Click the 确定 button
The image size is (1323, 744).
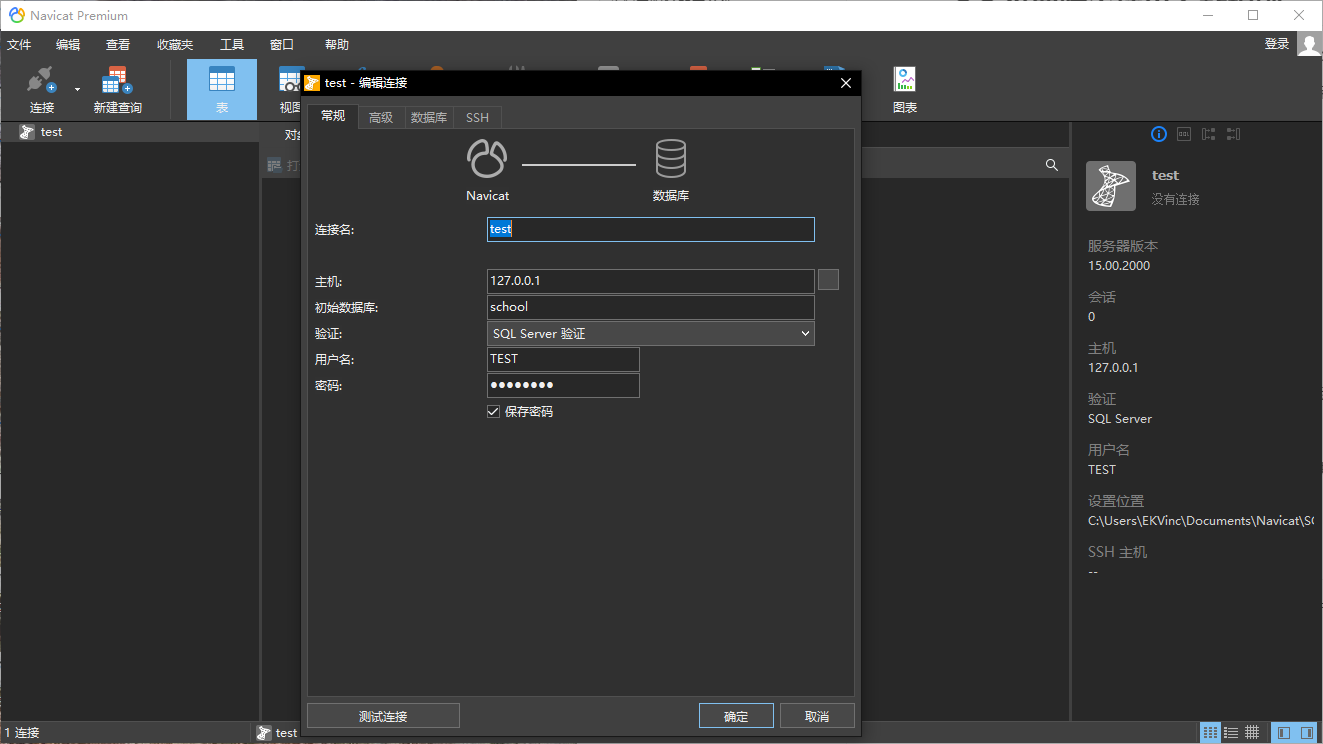736,716
